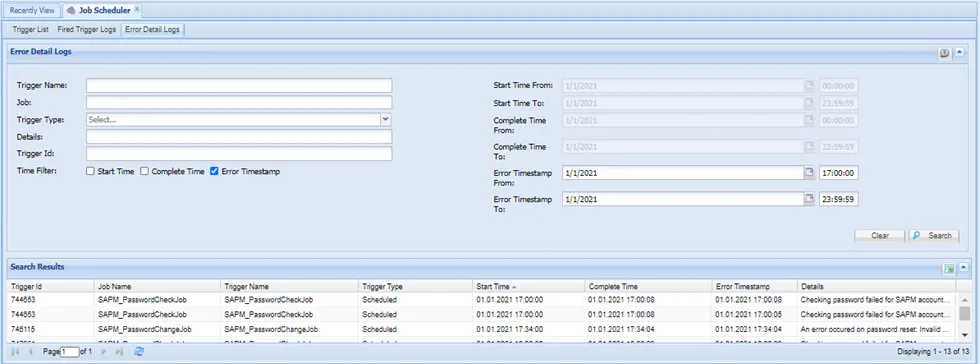
Task: Click the Error Timestamp To date field
Action: pyautogui.click(x=683, y=199)
